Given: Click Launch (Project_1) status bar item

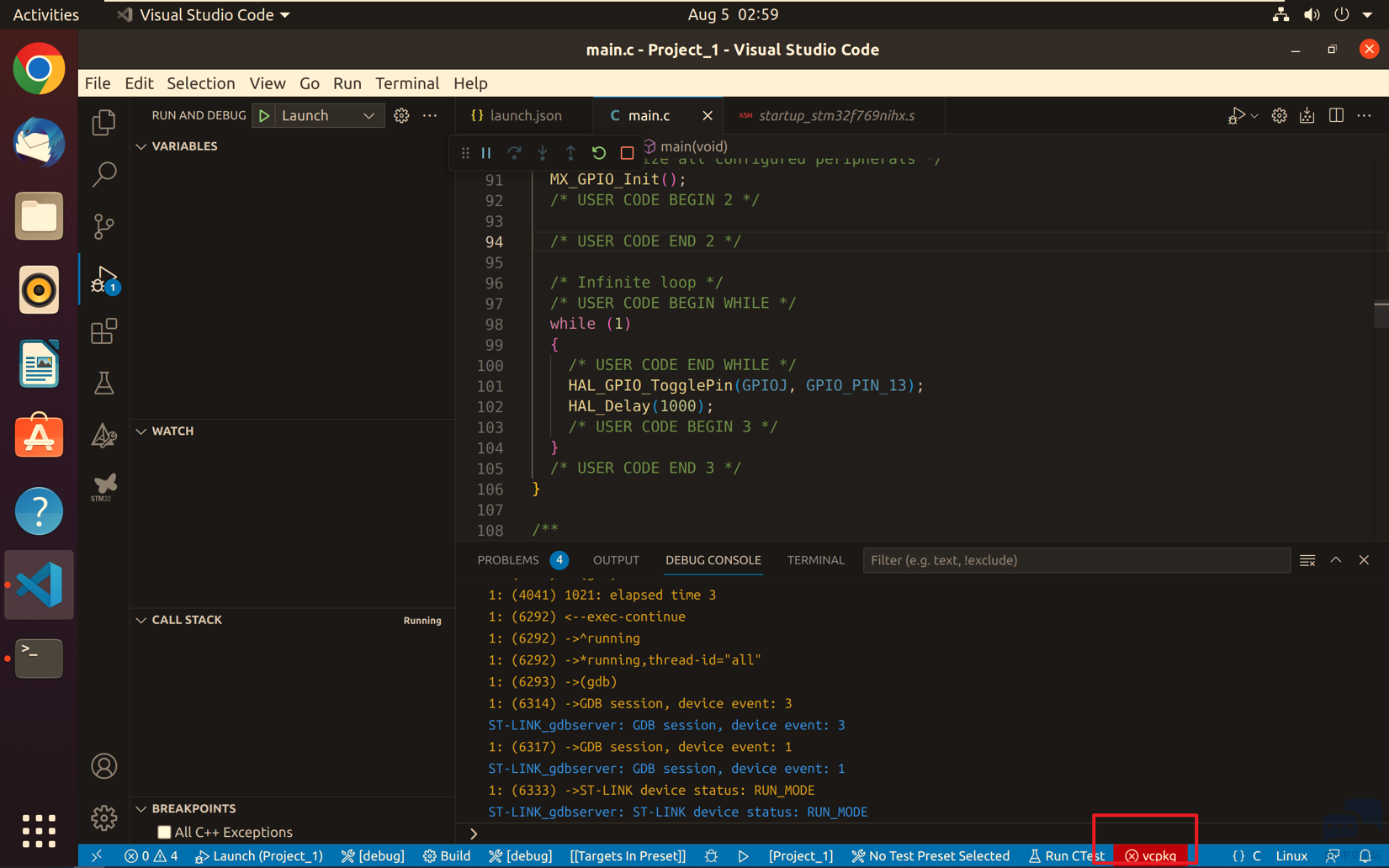Looking at the screenshot, I should (x=258, y=856).
